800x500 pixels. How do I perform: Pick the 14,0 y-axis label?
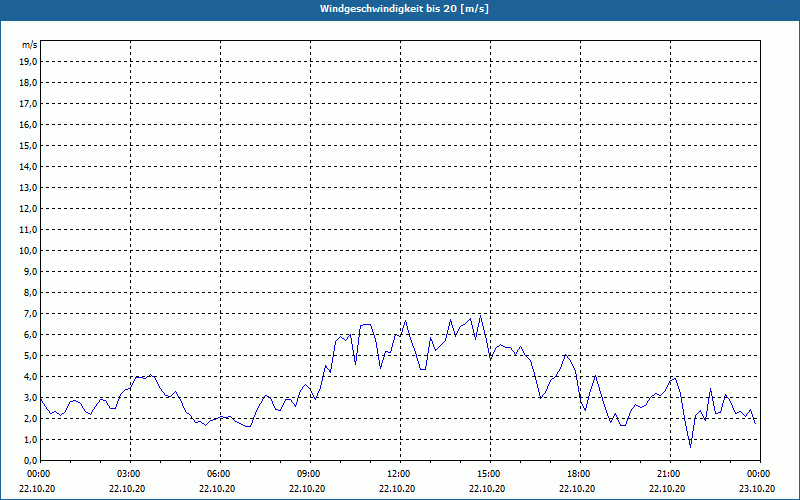[x=29, y=166]
